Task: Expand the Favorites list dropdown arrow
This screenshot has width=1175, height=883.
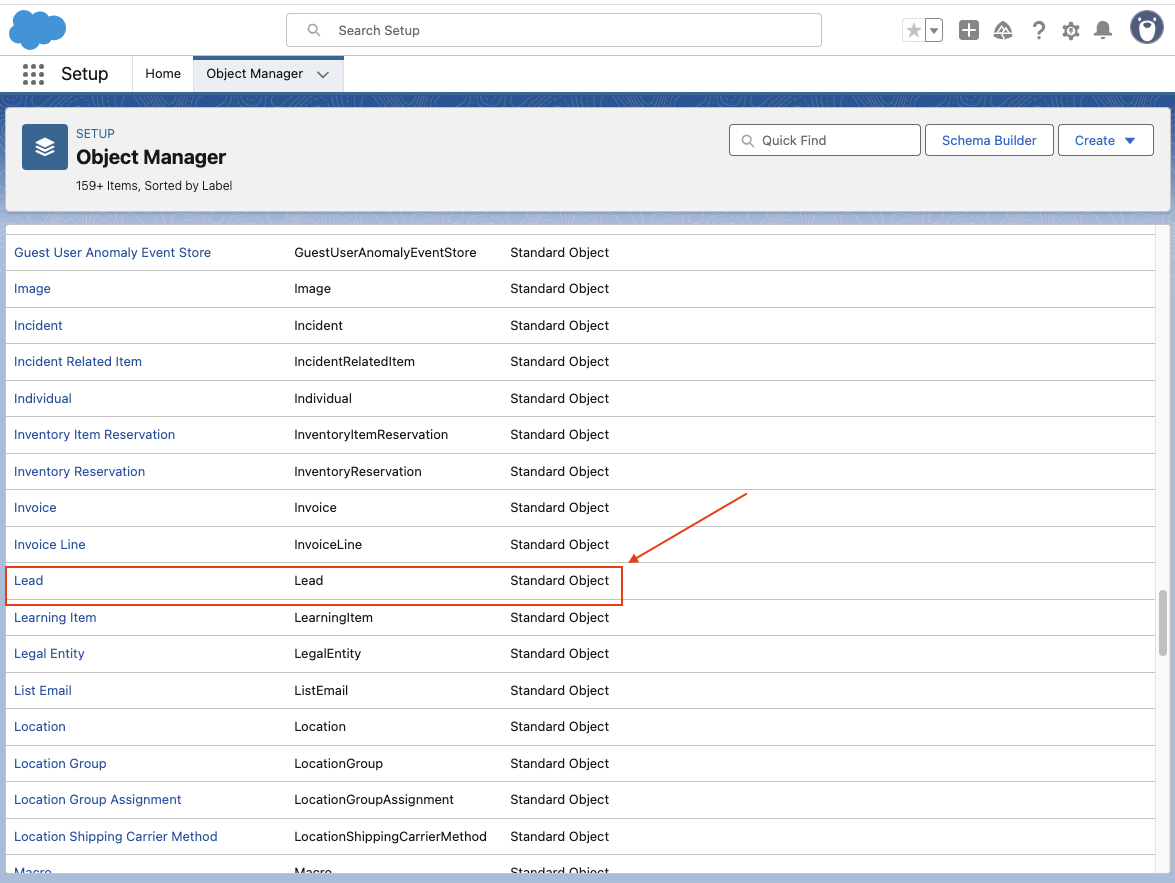Action: [x=934, y=31]
